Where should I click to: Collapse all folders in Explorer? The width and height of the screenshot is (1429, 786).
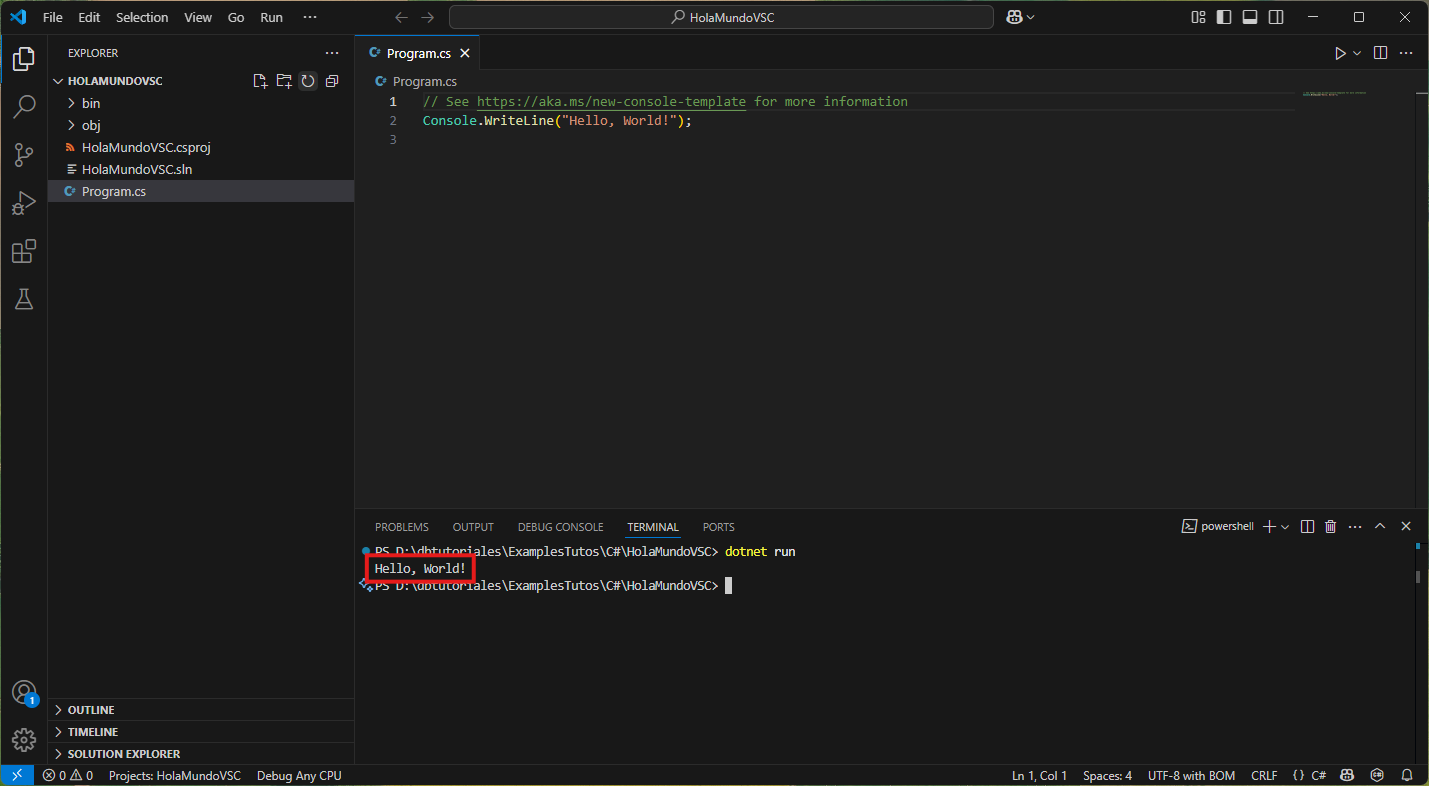click(332, 81)
